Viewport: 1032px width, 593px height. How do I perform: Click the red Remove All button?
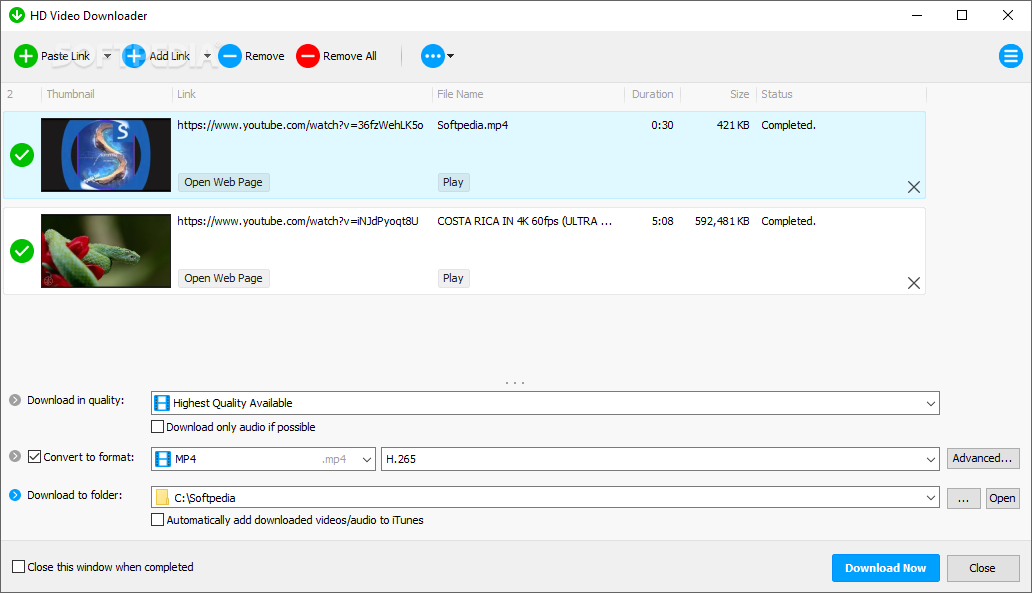[337, 56]
